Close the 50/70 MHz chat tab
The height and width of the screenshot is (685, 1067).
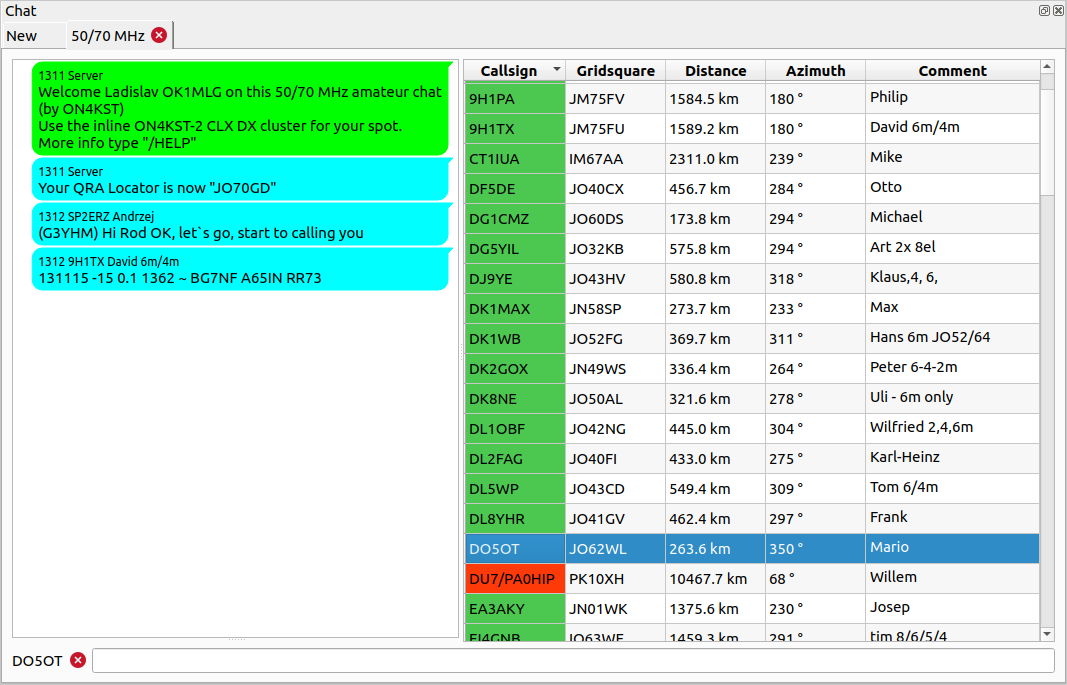tap(159, 35)
